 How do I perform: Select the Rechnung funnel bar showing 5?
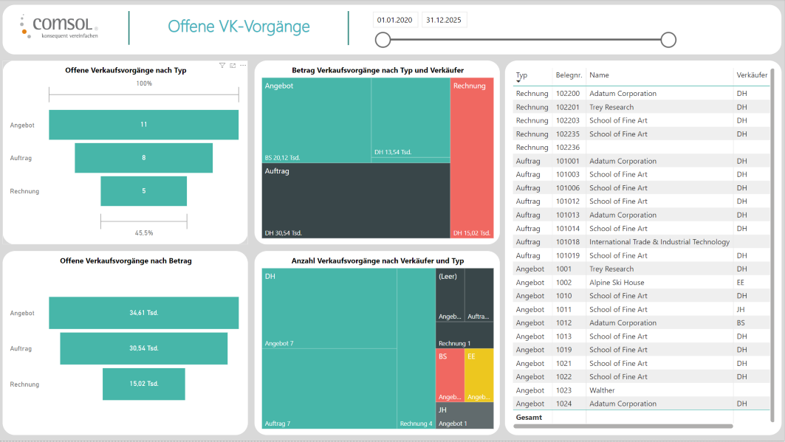pos(144,191)
